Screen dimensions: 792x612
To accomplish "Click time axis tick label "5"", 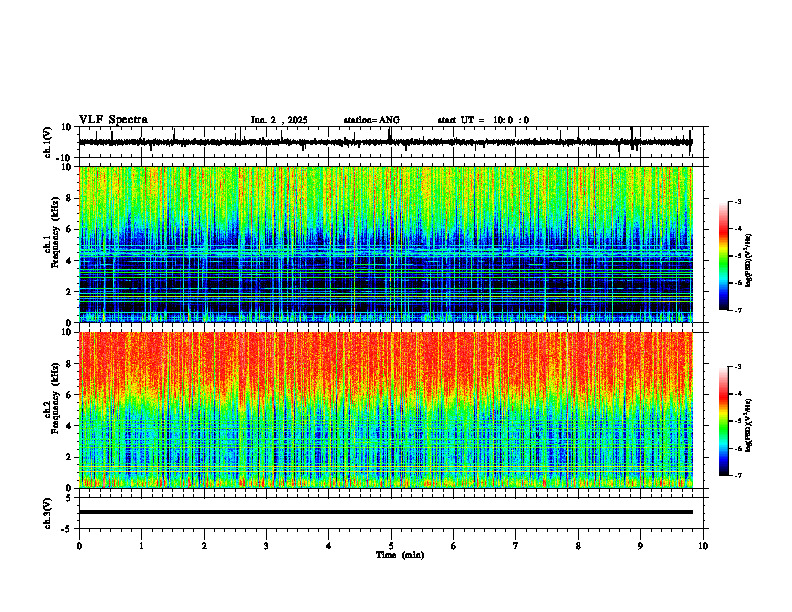I will click(391, 546).
